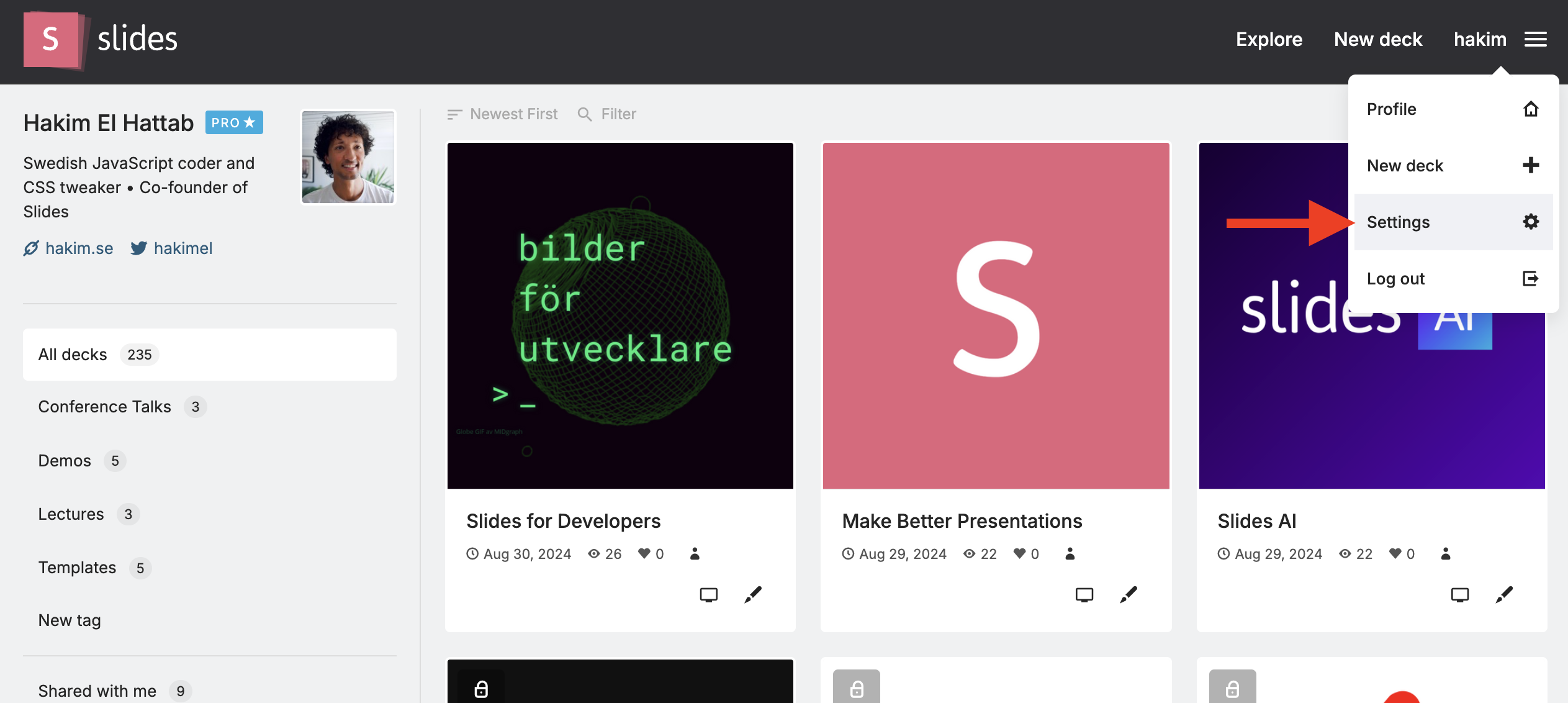Create a New tag

tap(70, 620)
